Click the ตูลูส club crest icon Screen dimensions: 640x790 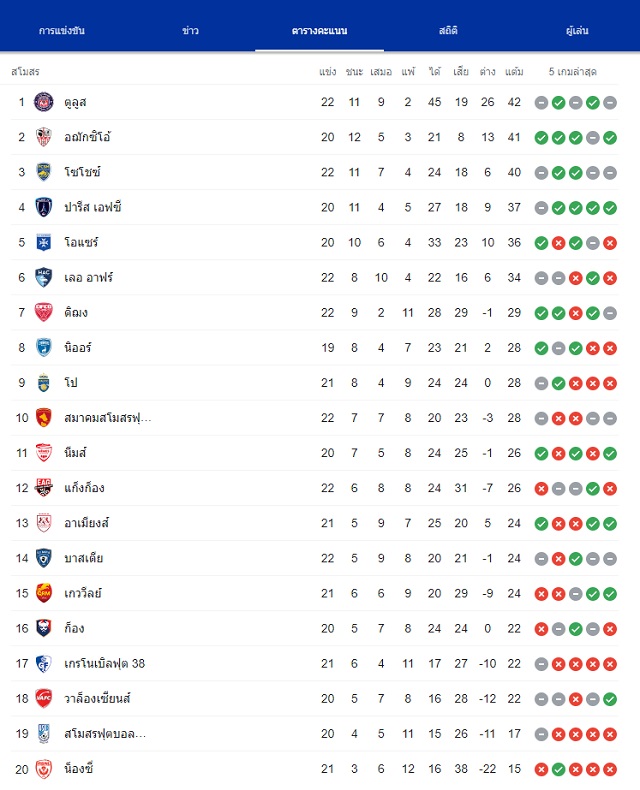click(x=44, y=102)
